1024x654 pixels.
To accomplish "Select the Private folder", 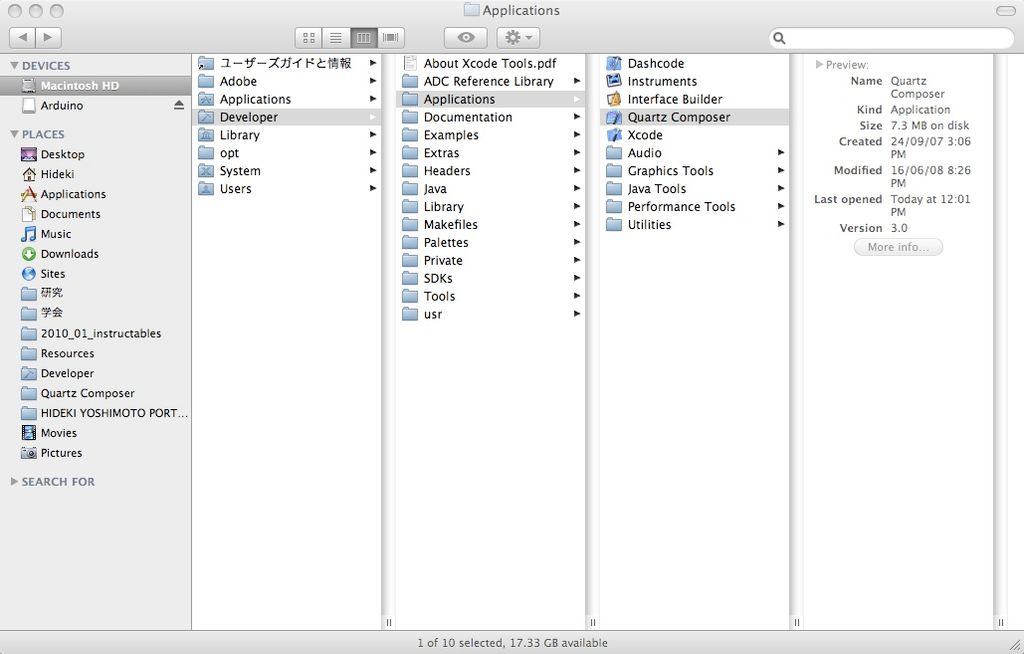I will tap(491, 261).
